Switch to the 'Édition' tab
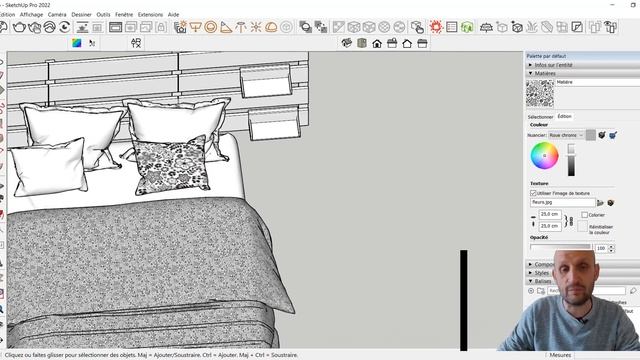 click(564, 117)
